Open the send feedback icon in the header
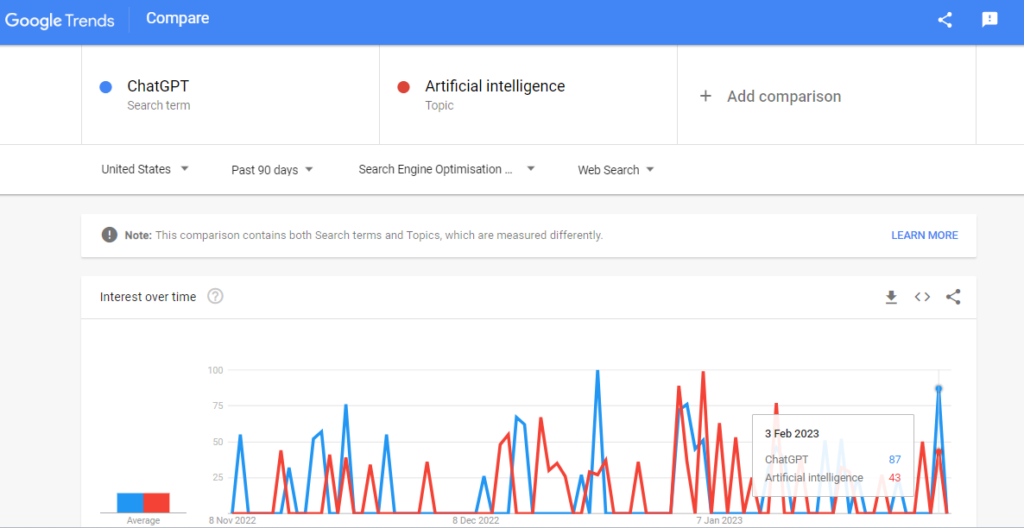 (x=990, y=20)
